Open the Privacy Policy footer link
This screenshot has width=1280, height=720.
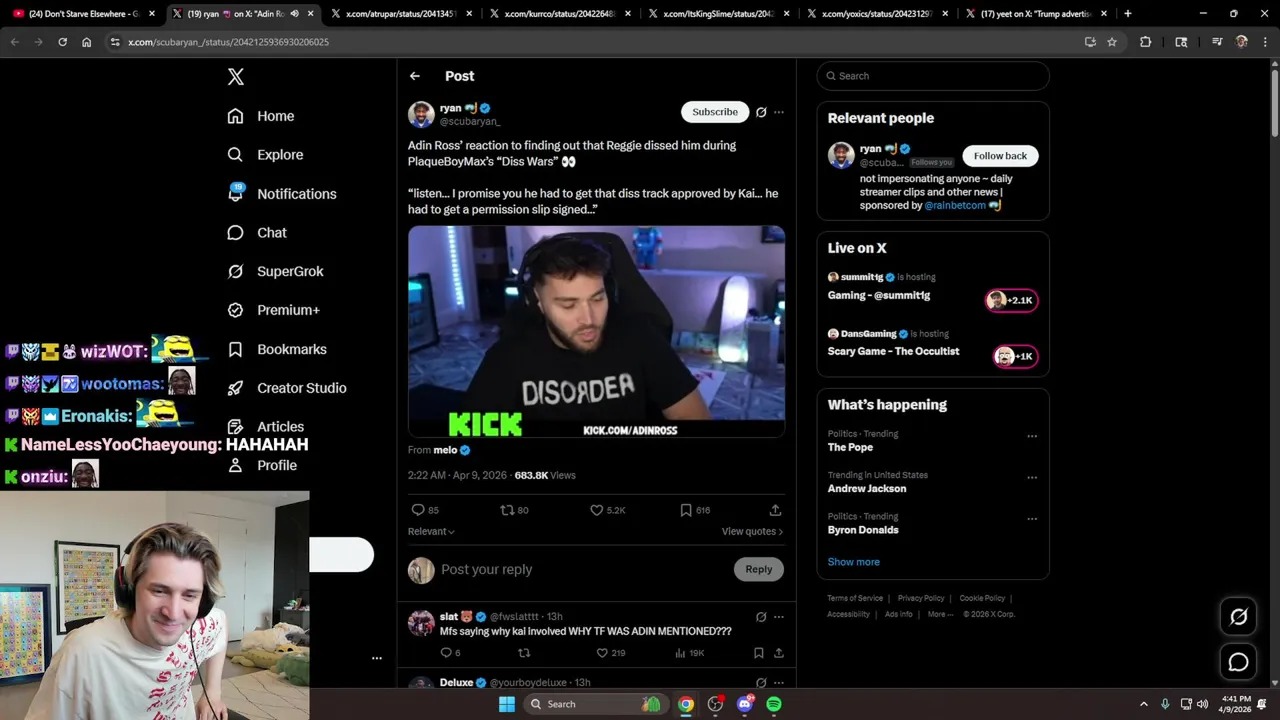[921, 598]
